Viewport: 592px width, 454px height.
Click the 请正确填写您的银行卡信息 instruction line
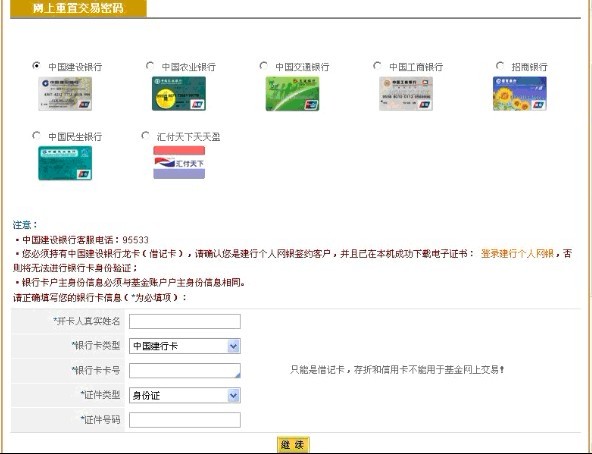click(100, 298)
